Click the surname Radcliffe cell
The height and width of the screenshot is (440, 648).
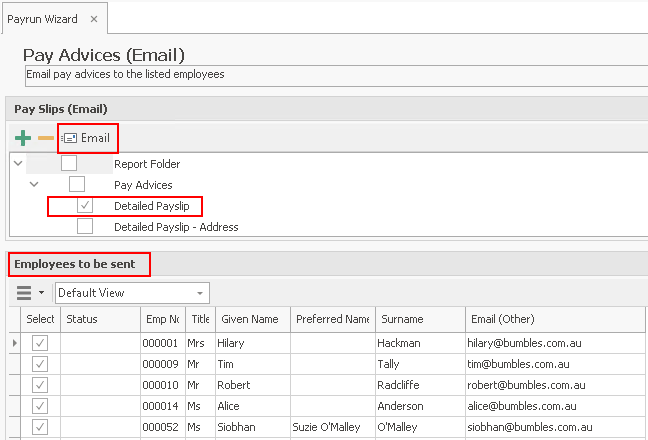pyautogui.click(x=420, y=385)
